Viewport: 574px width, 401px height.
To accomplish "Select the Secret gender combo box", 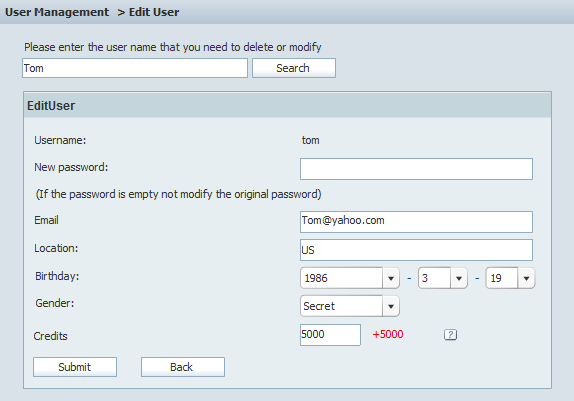I will 350,306.
